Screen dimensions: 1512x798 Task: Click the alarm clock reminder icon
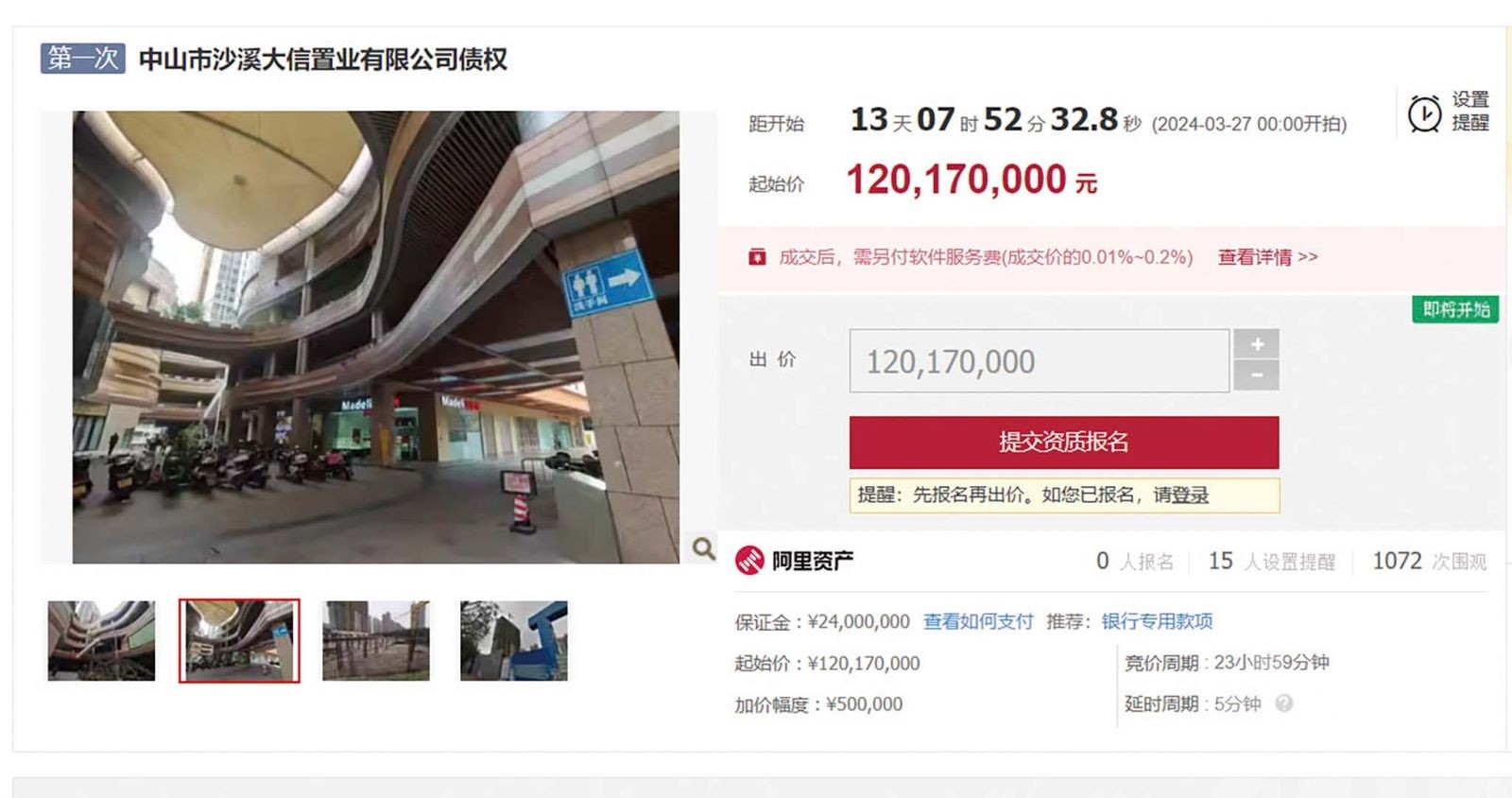(x=1424, y=113)
